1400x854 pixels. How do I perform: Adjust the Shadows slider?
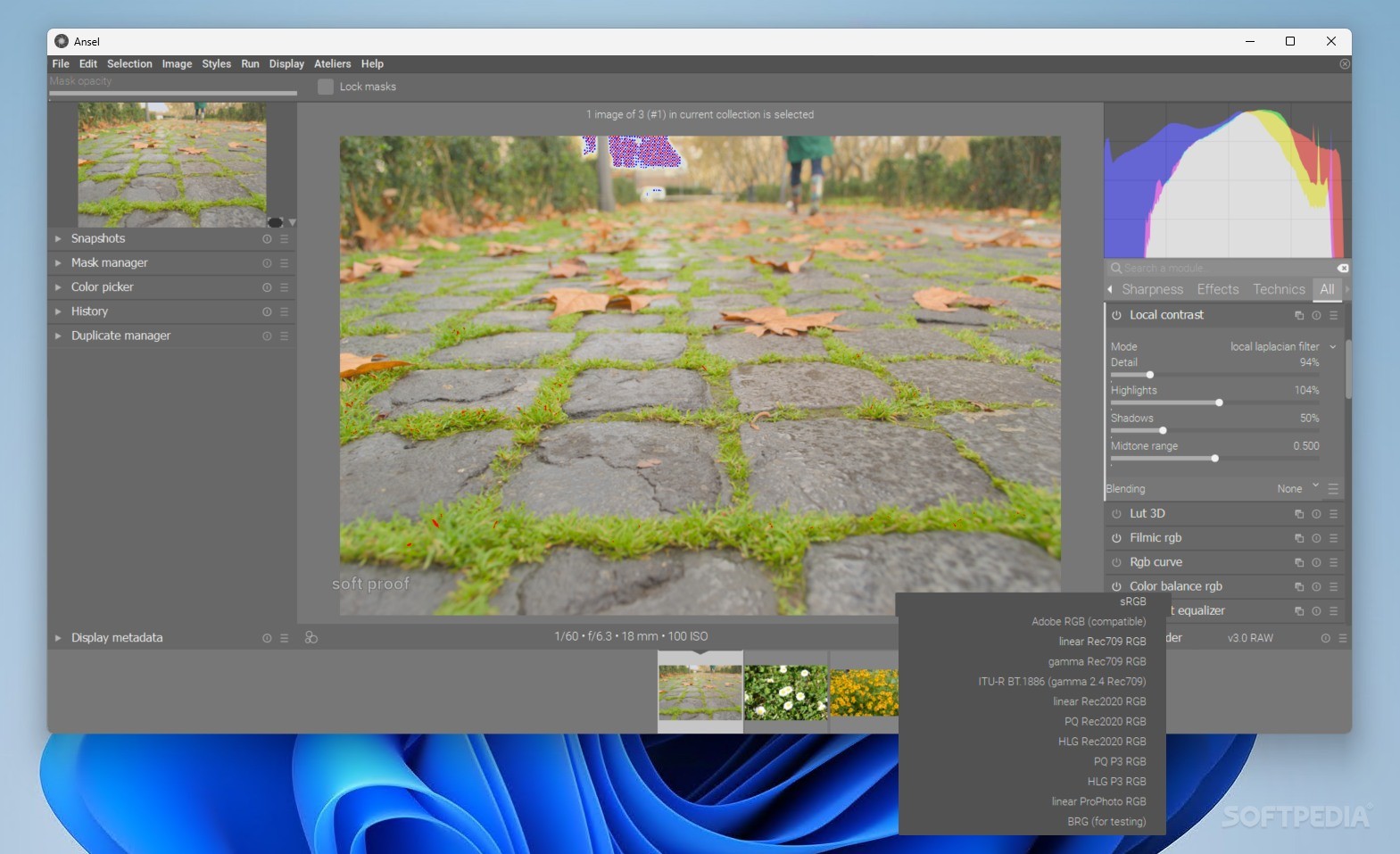click(x=1214, y=430)
